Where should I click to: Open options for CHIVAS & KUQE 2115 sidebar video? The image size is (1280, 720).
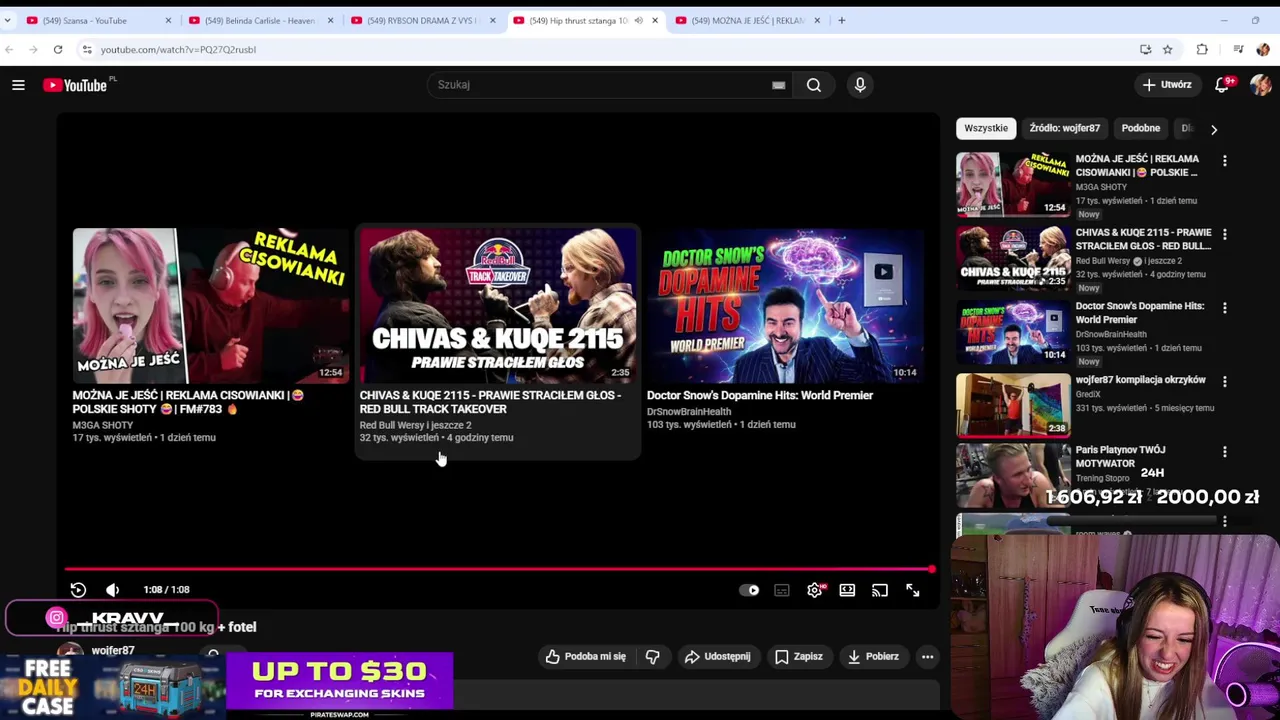tap(1224, 234)
